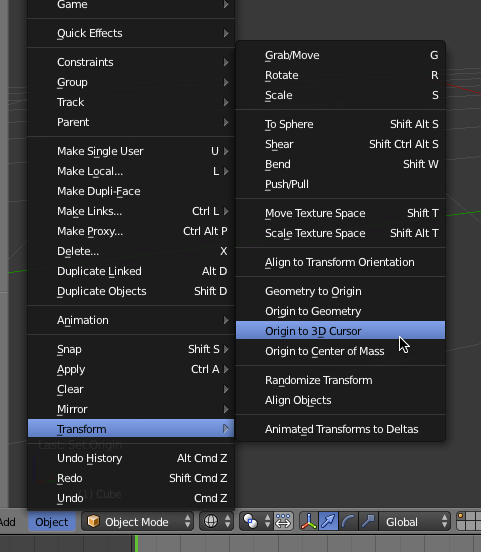
Task: Expand the Apply submenu
Action: (x=131, y=369)
